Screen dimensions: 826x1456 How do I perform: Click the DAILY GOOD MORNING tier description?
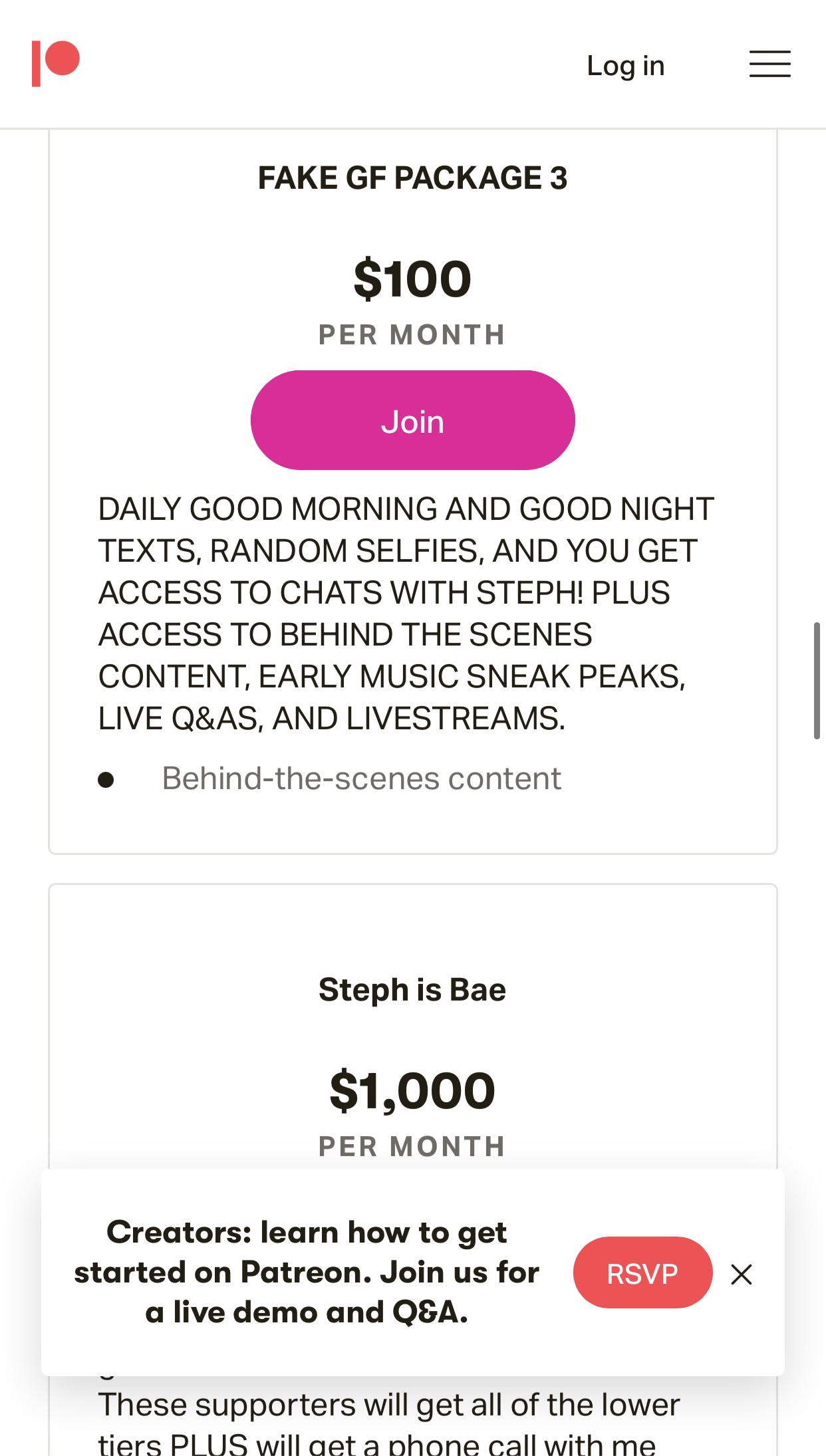click(406, 613)
